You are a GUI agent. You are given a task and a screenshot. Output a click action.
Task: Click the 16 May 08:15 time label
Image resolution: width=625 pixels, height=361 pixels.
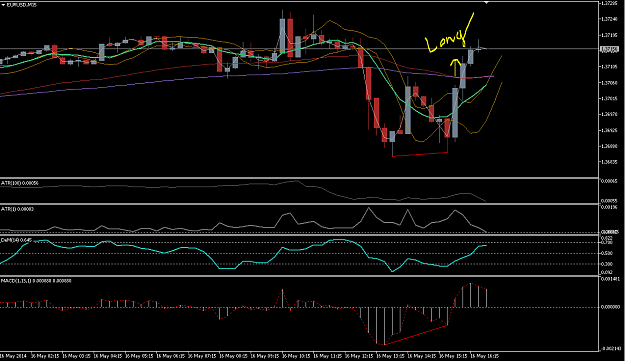(x=233, y=355)
